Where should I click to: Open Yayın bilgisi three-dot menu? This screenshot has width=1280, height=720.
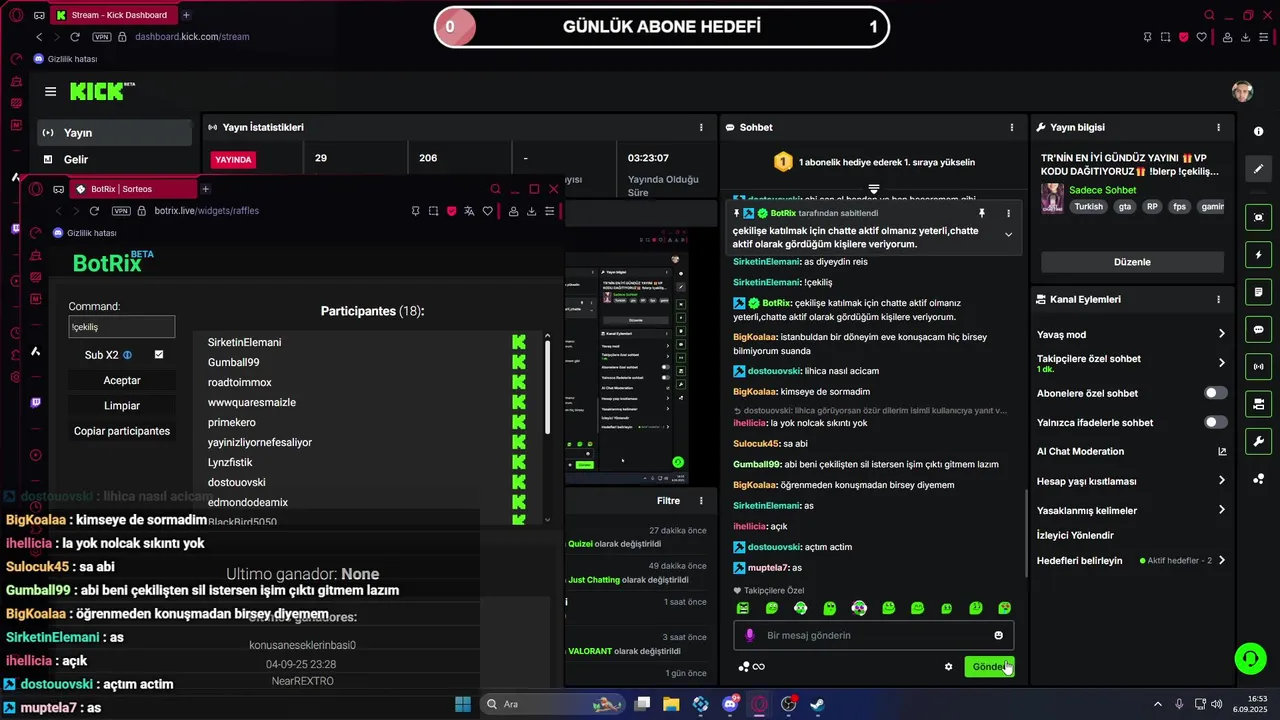[x=1218, y=127]
